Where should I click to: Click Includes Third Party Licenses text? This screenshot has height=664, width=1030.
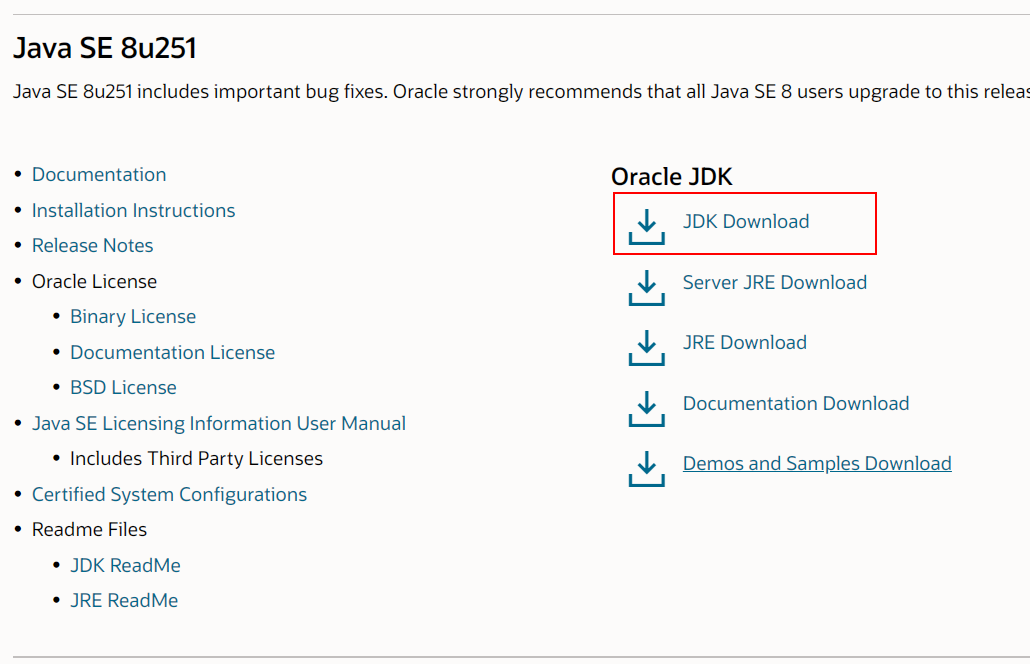click(x=196, y=458)
